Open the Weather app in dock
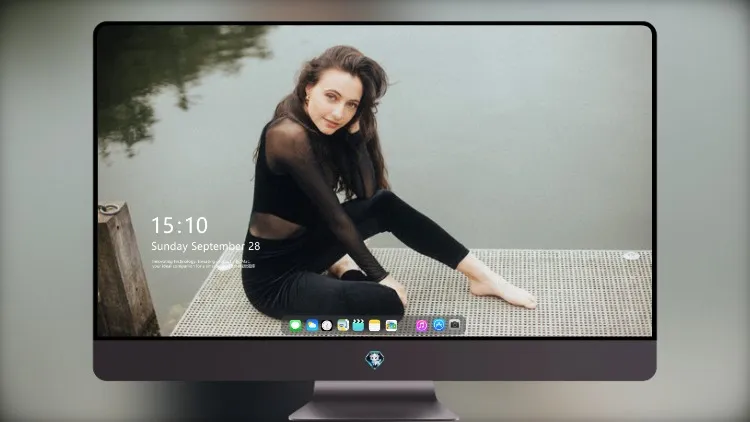The width and height of the screenshot is (750, 422). (312, 325)
